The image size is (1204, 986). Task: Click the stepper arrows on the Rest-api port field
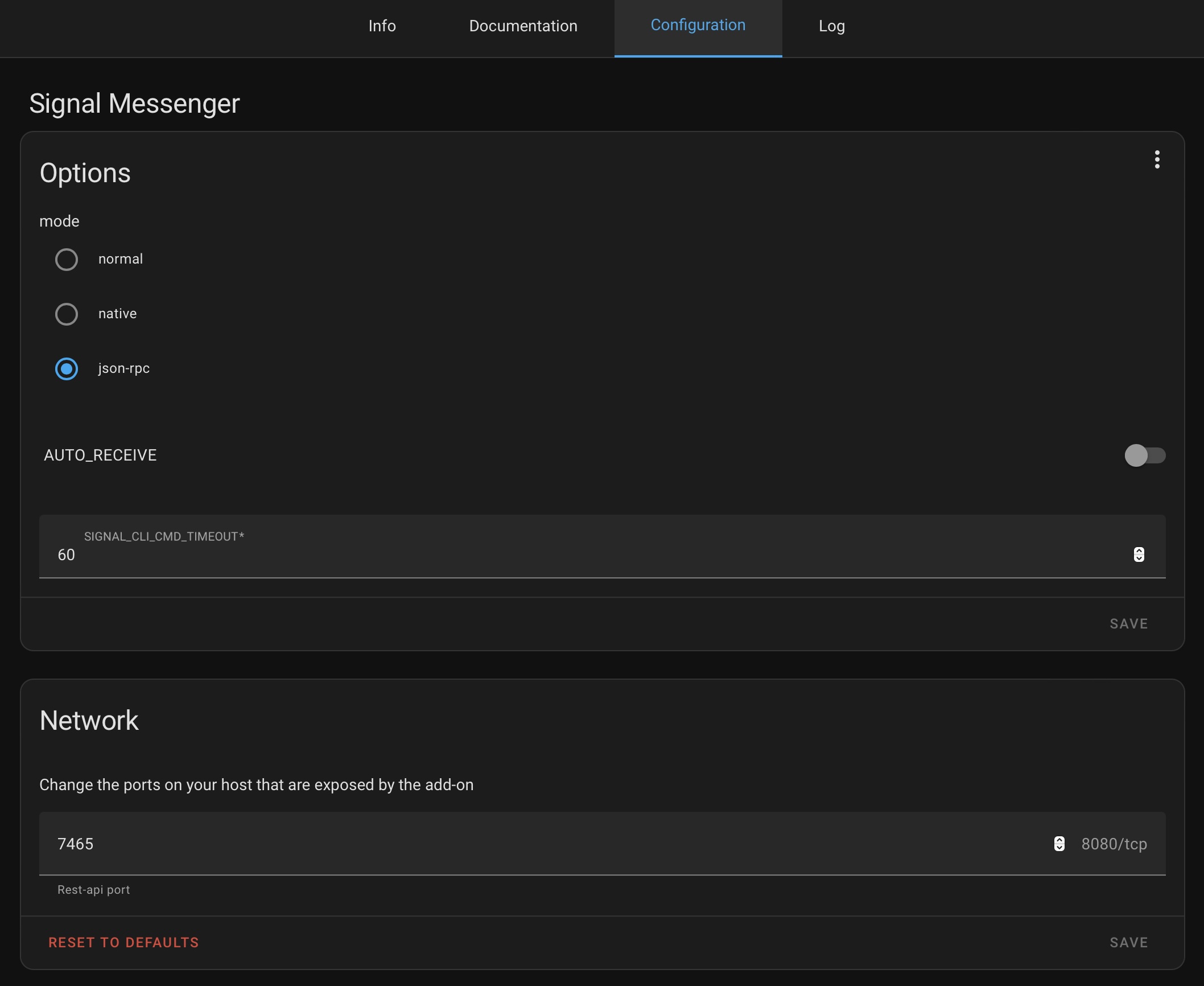(1059, 844)
